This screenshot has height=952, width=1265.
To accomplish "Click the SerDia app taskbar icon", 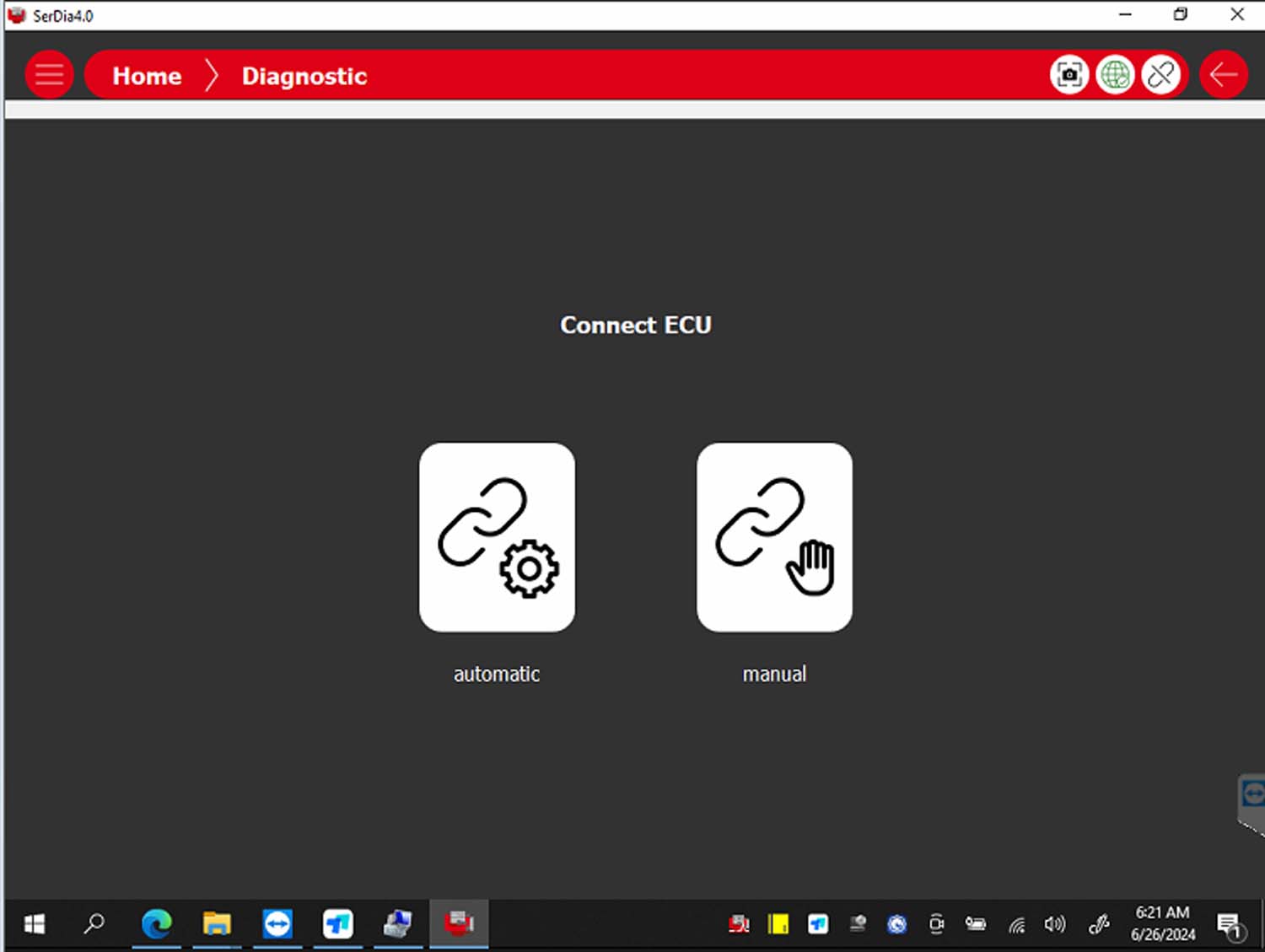I will [459, 924].
